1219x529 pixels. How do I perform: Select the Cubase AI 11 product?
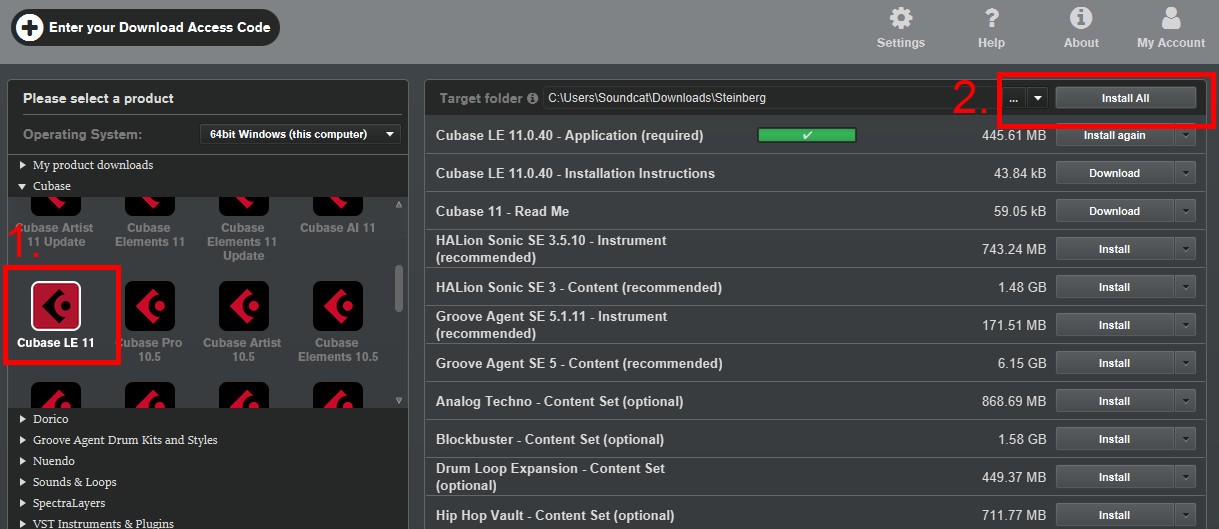pos(338,217)
